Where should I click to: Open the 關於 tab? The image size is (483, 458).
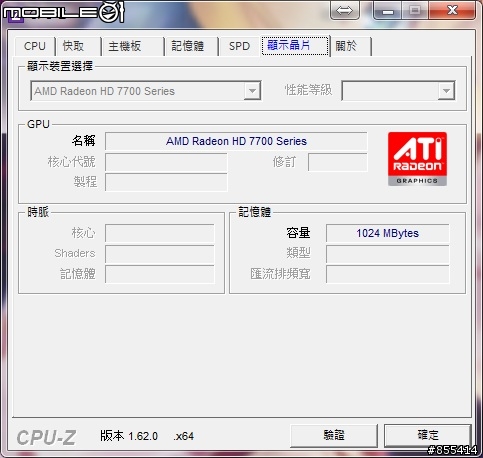pyautogui.click(x=351, y=46)
